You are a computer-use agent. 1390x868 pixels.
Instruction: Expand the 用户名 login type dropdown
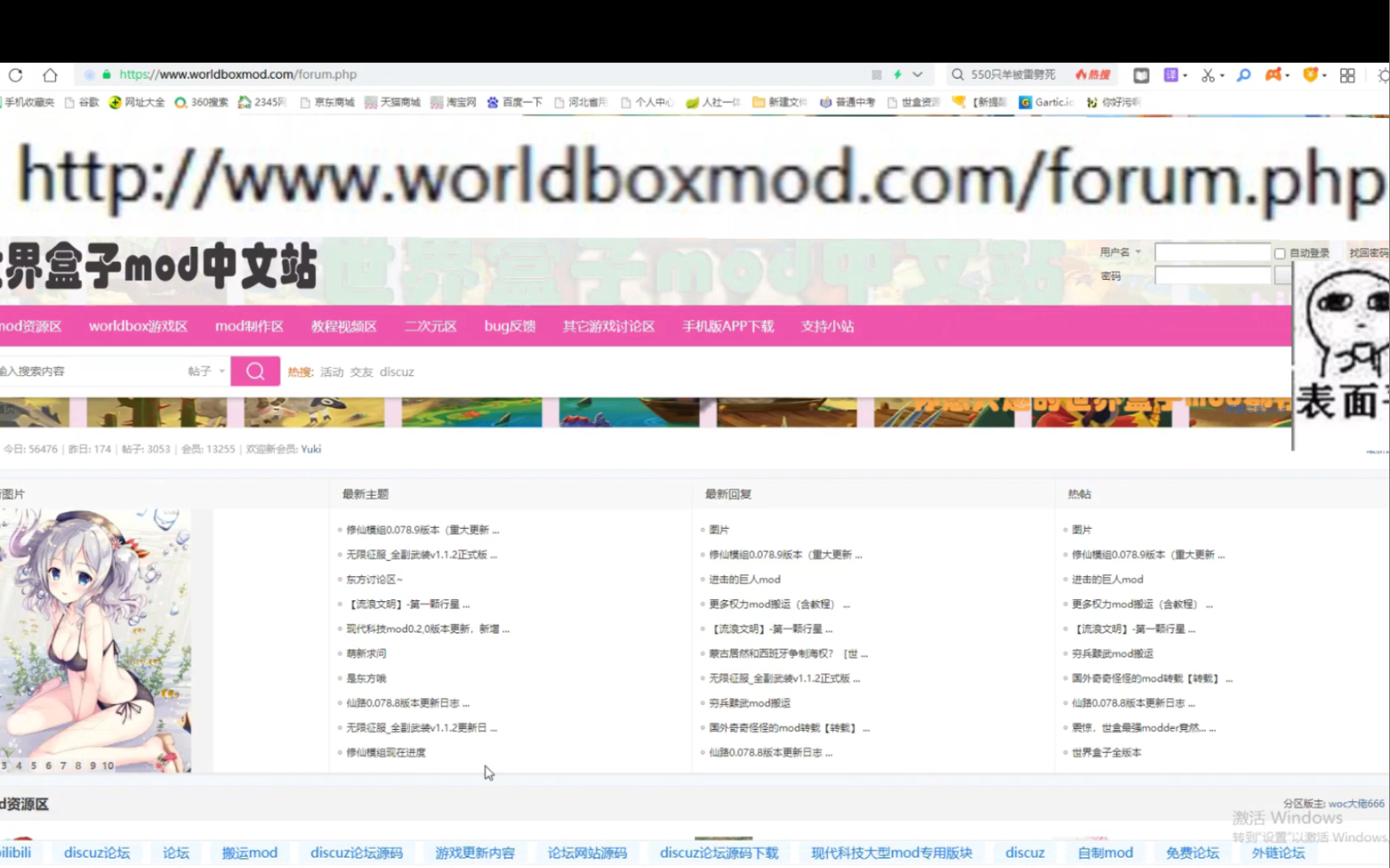coord(1121,252)
